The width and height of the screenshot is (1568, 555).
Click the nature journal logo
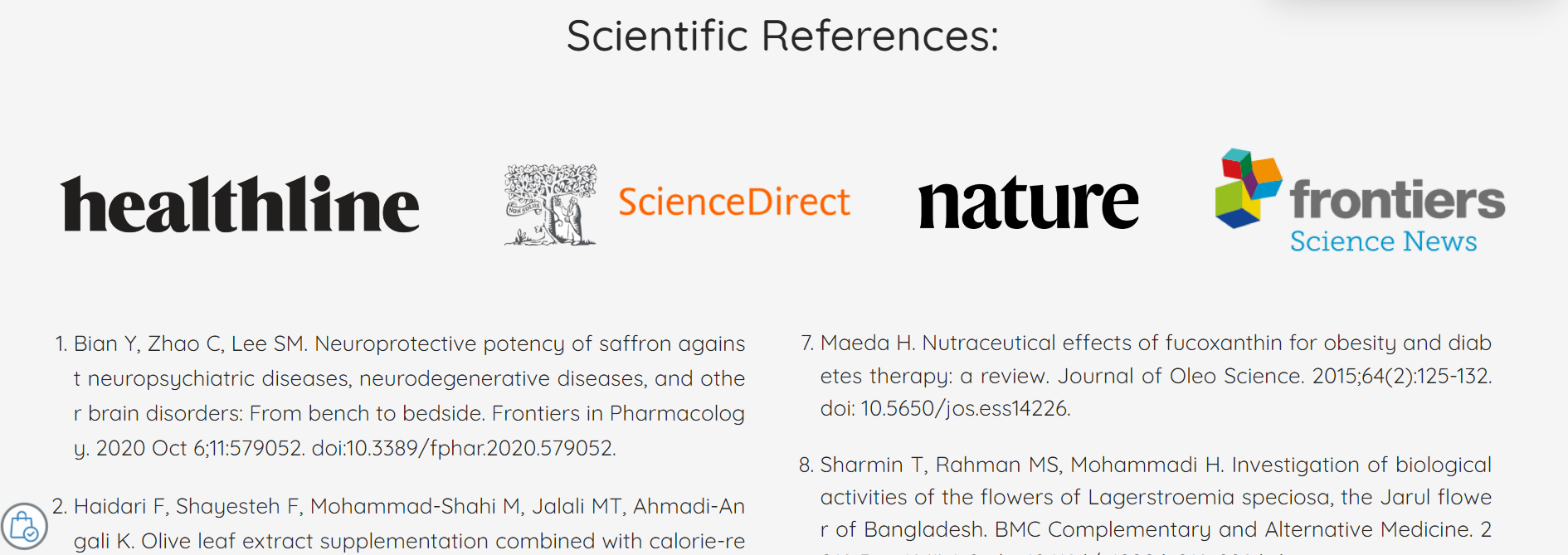pyautogui.click(x=1029, y=203)
